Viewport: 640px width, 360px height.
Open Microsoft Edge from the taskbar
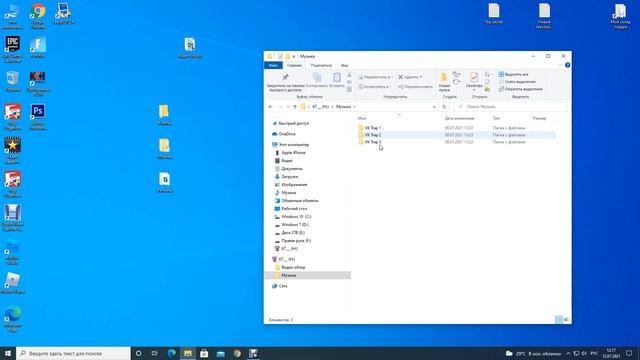tap(171, 353)
